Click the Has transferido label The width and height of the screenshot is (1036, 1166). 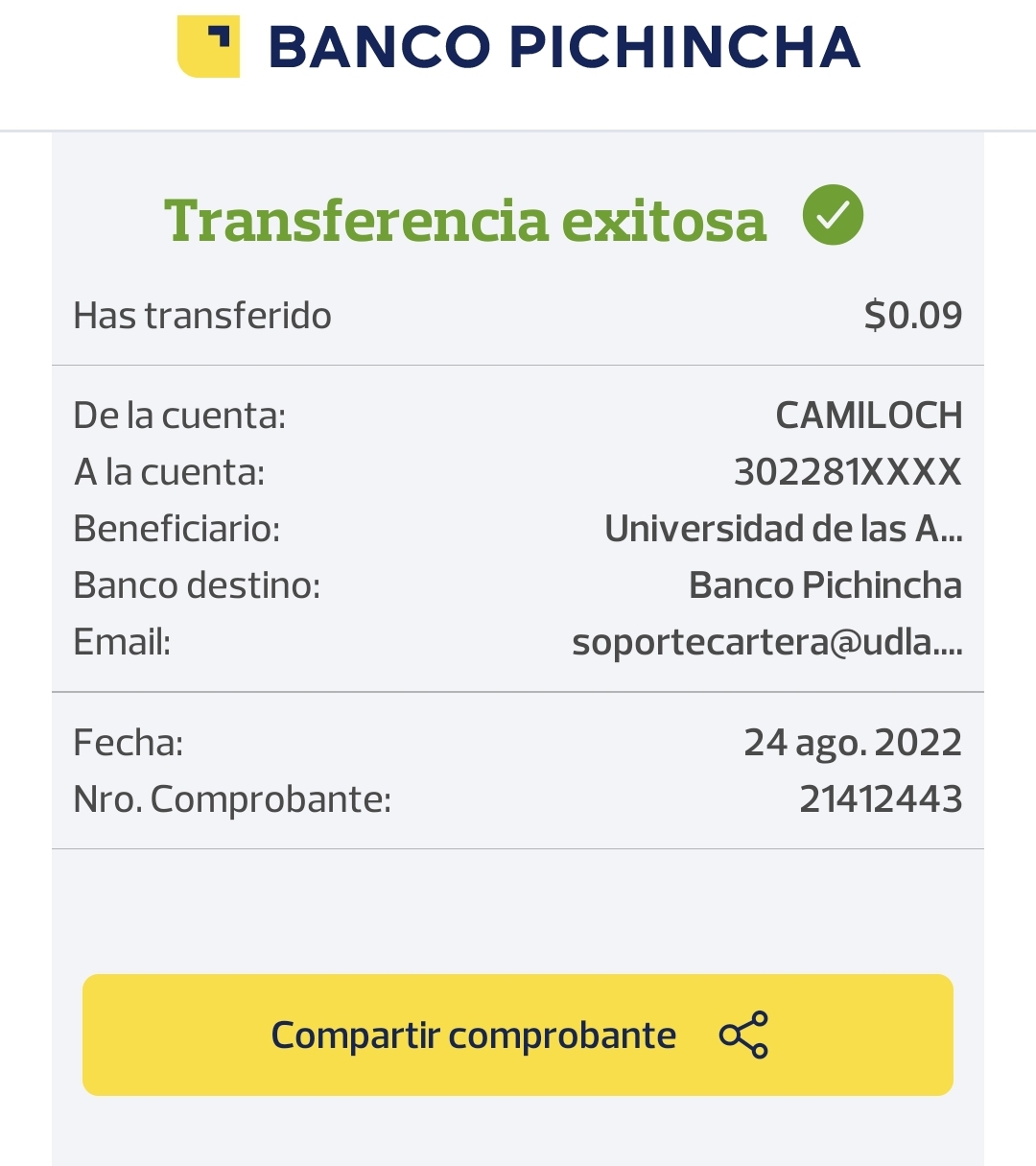point(202,315)
